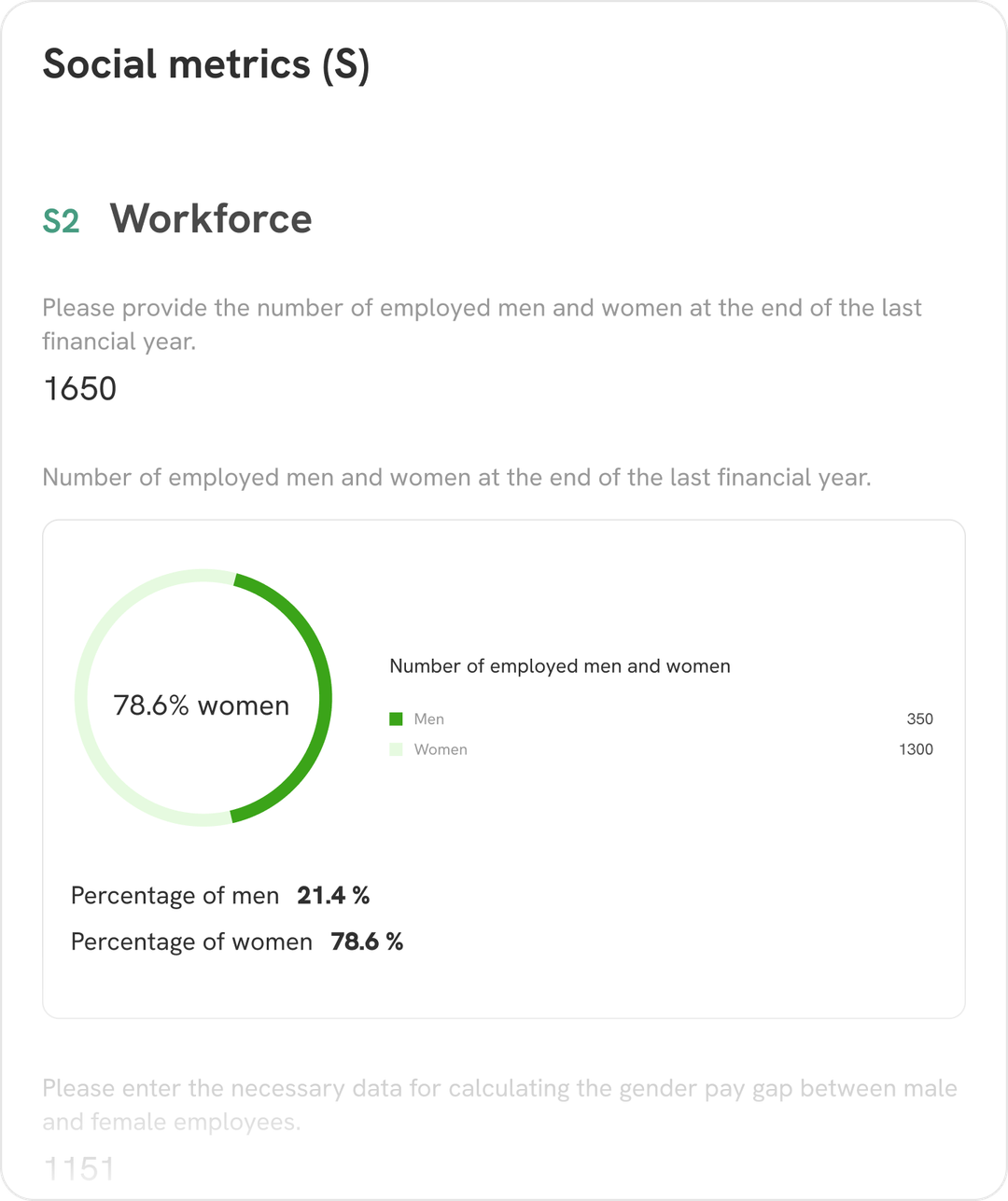The width and height of the screenshot is (1008, 1201).
Task: Select the Women legend label
Action: pos(441,749)
